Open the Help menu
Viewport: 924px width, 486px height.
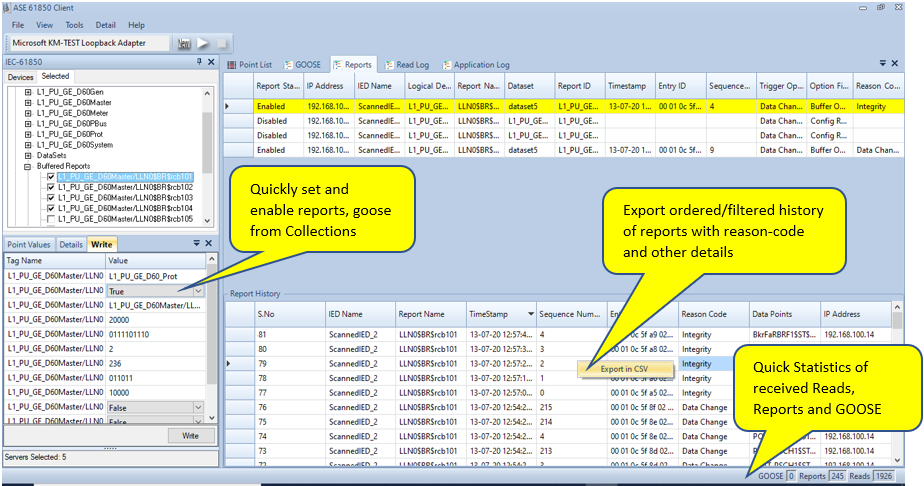click(137, 25)
